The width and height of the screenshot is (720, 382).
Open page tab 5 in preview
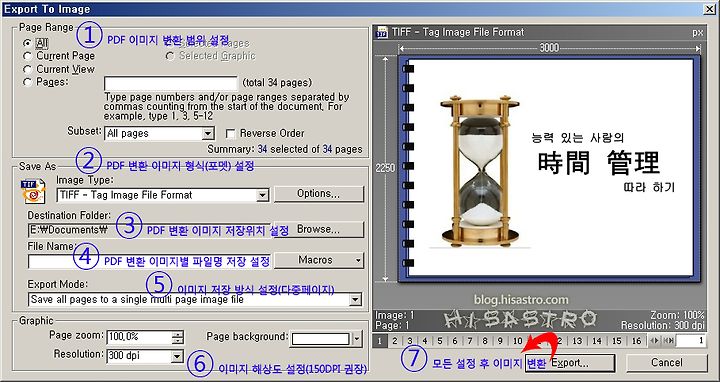click(440, 341)
